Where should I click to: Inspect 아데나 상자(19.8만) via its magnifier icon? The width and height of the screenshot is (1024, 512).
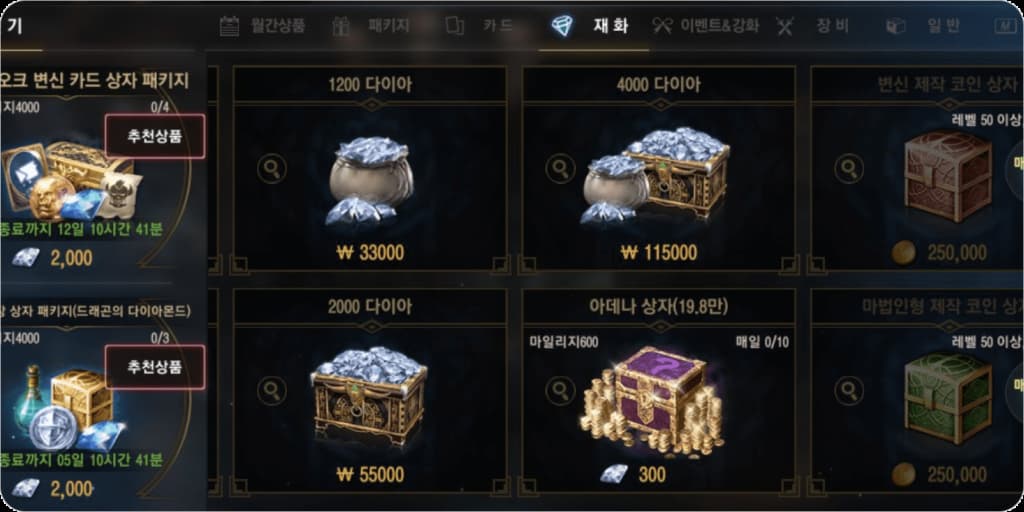pyautogui.click(x=559, y=391)
